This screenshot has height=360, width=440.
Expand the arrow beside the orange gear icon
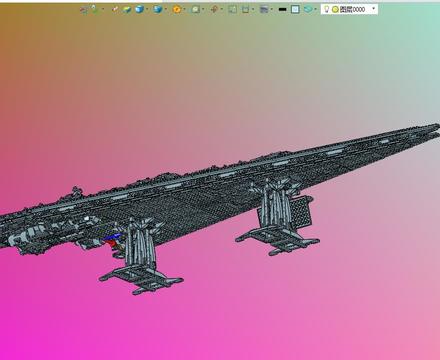click(184, 9)
